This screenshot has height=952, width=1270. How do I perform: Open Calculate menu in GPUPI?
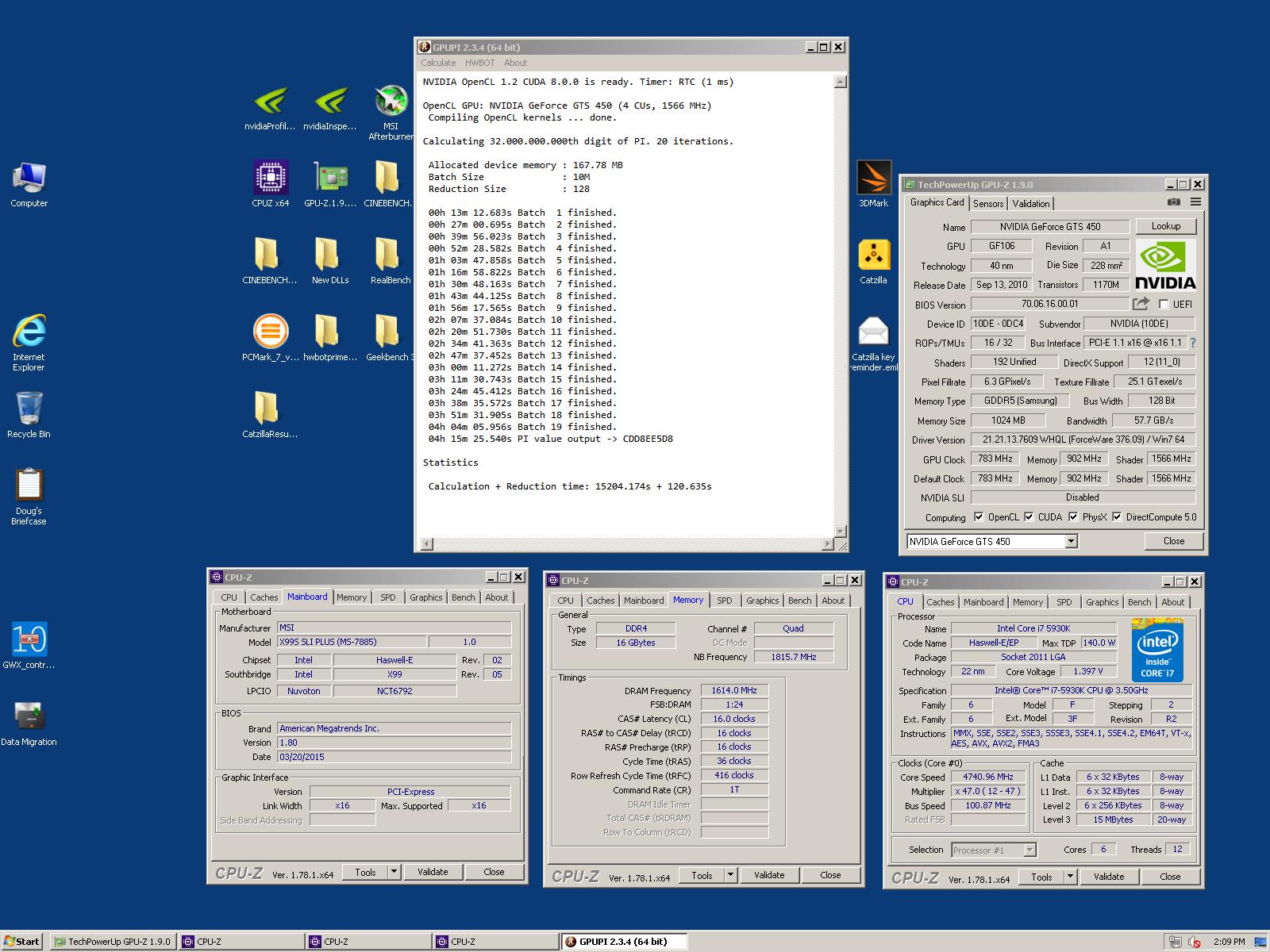[x=438, y=63]
